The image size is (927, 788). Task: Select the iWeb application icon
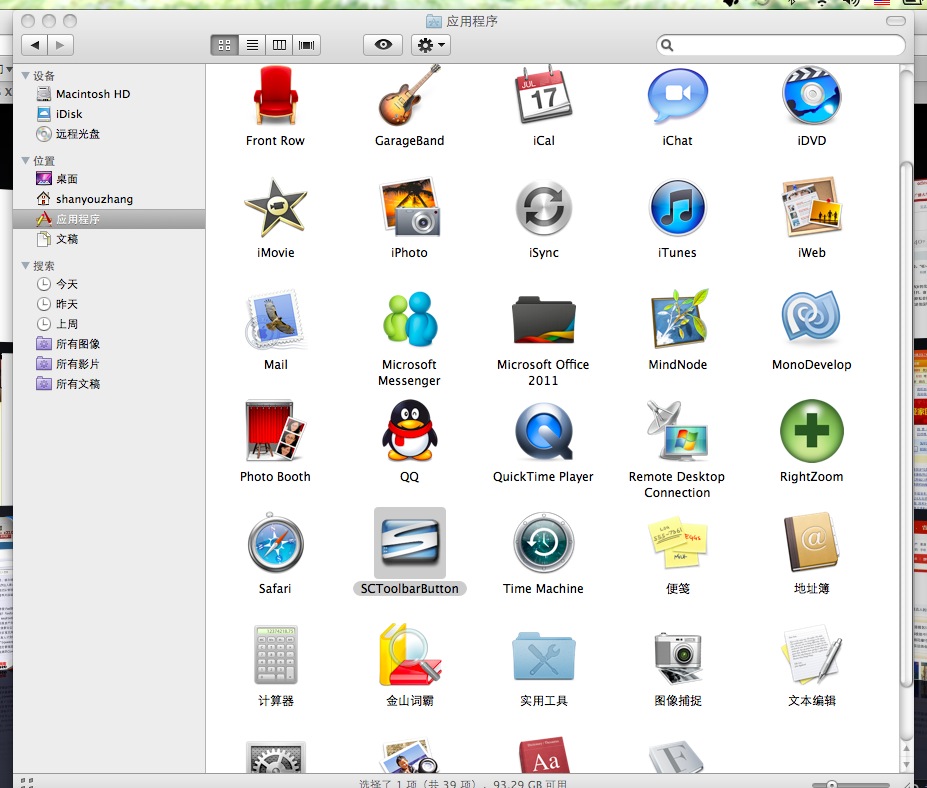[x=812, y=207]
